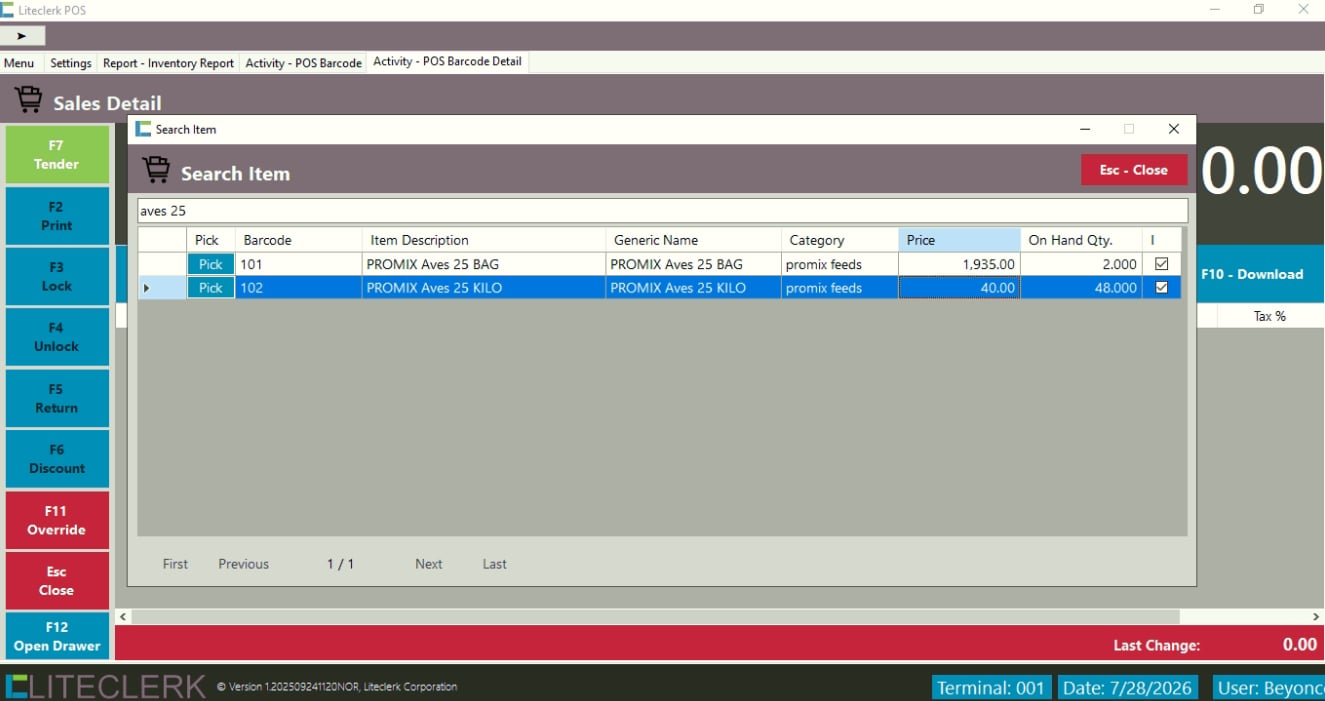Go to the Previous page of results
Viewport: 1325px width, 701px height.
point(243,564)
